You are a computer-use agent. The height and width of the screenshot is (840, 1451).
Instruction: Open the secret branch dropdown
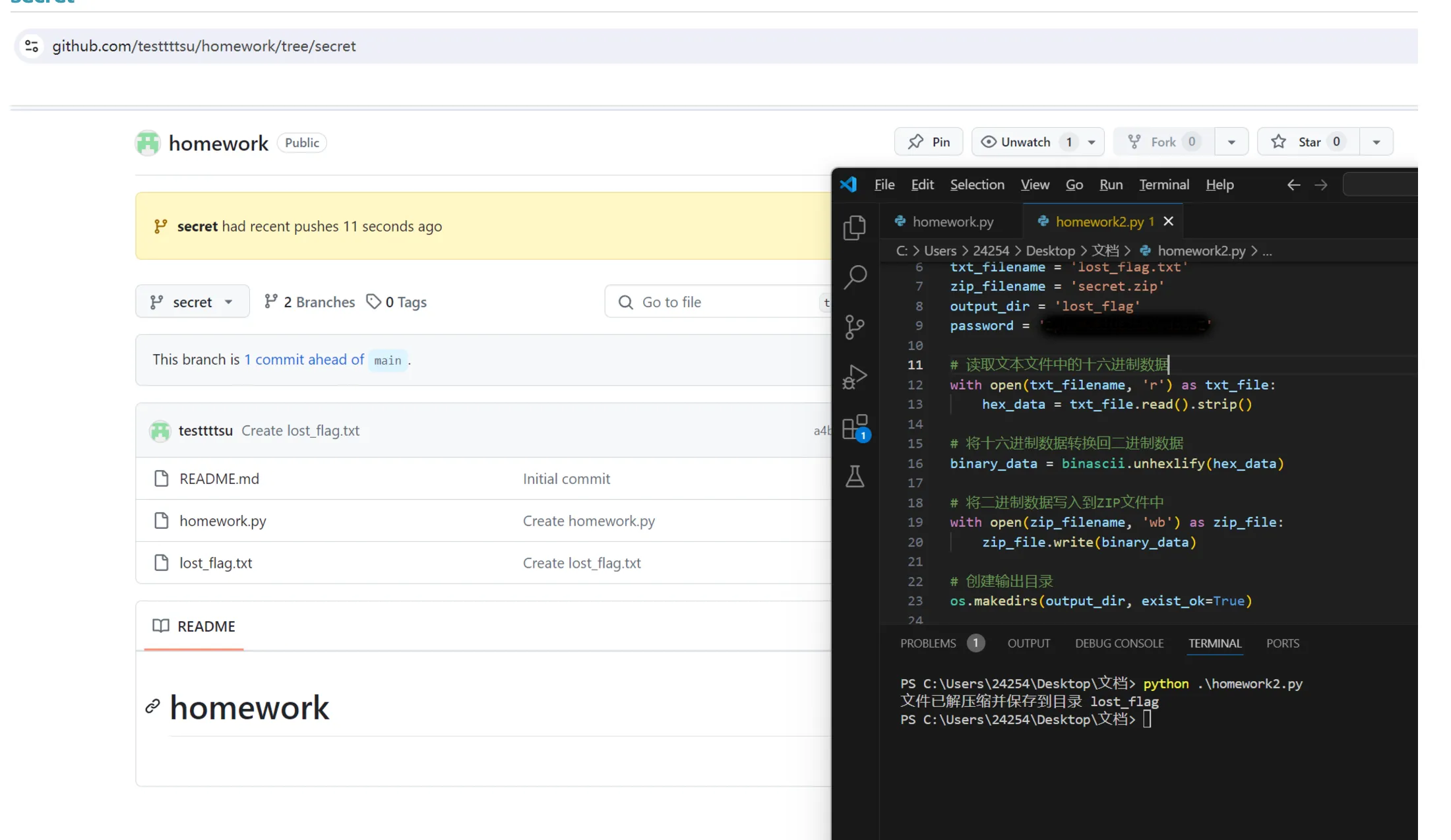point(192,302)
